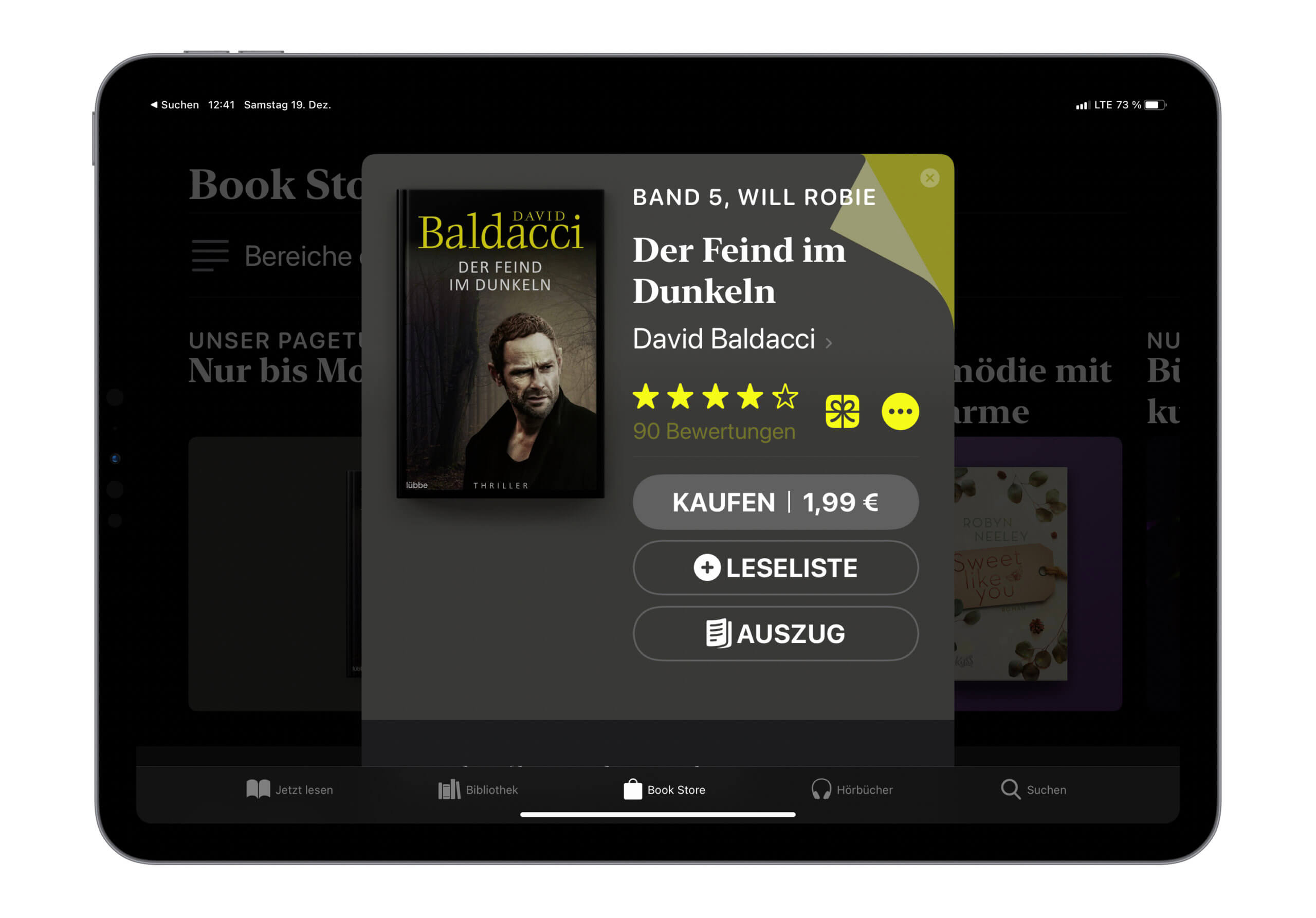Image resolution: width=1316 pixels, height=918 pixels.
Task: Tap the five-star rating row
Action: click(715, 396)
